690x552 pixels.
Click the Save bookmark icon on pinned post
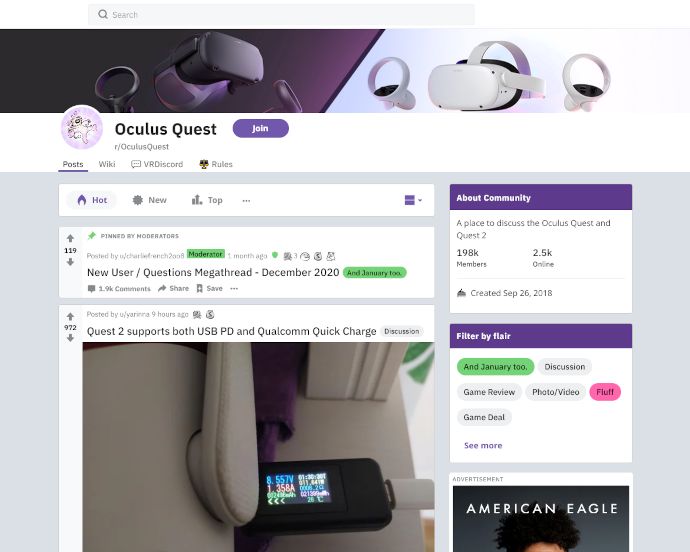pos(199,288)
